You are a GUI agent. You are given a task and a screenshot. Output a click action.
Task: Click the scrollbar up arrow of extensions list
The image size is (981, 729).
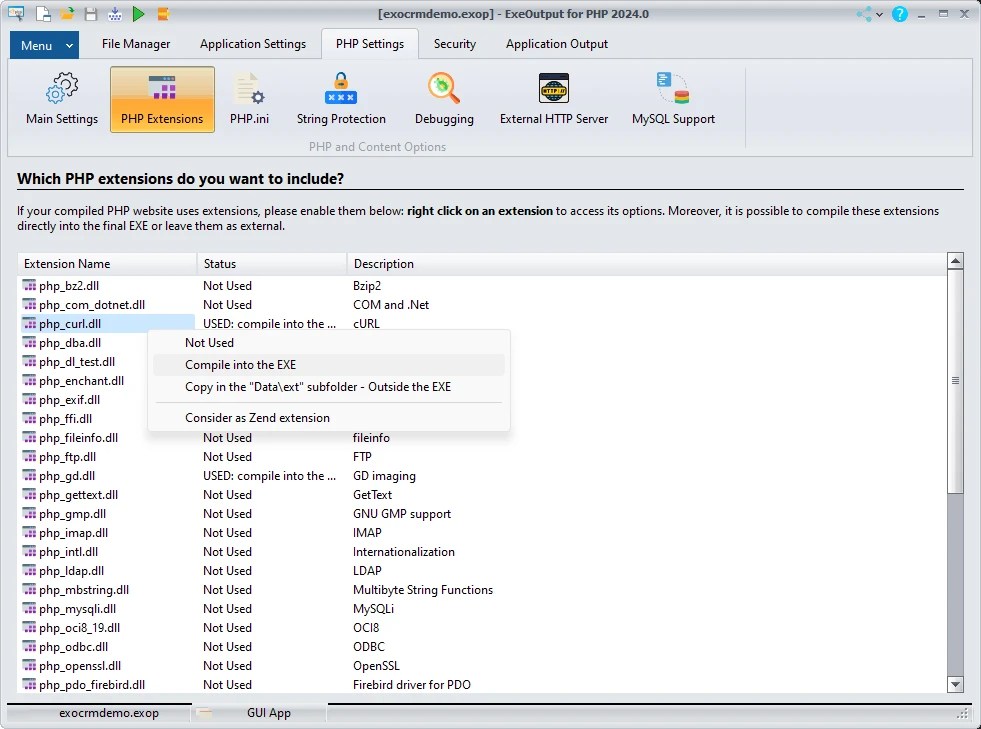click(955, 260)
